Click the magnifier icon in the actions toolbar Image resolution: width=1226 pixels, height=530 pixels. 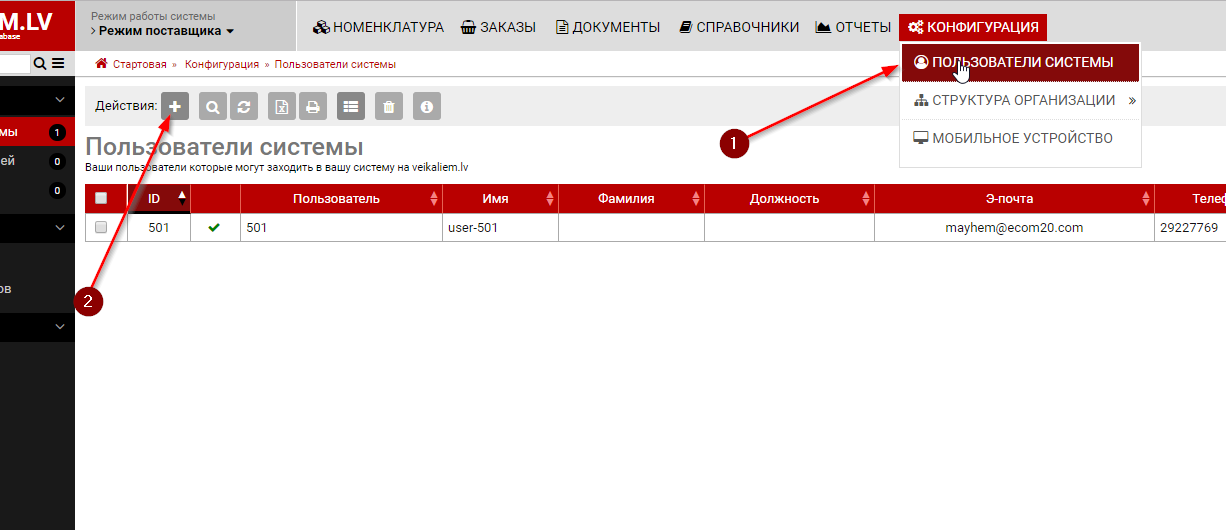click(212, 106)
